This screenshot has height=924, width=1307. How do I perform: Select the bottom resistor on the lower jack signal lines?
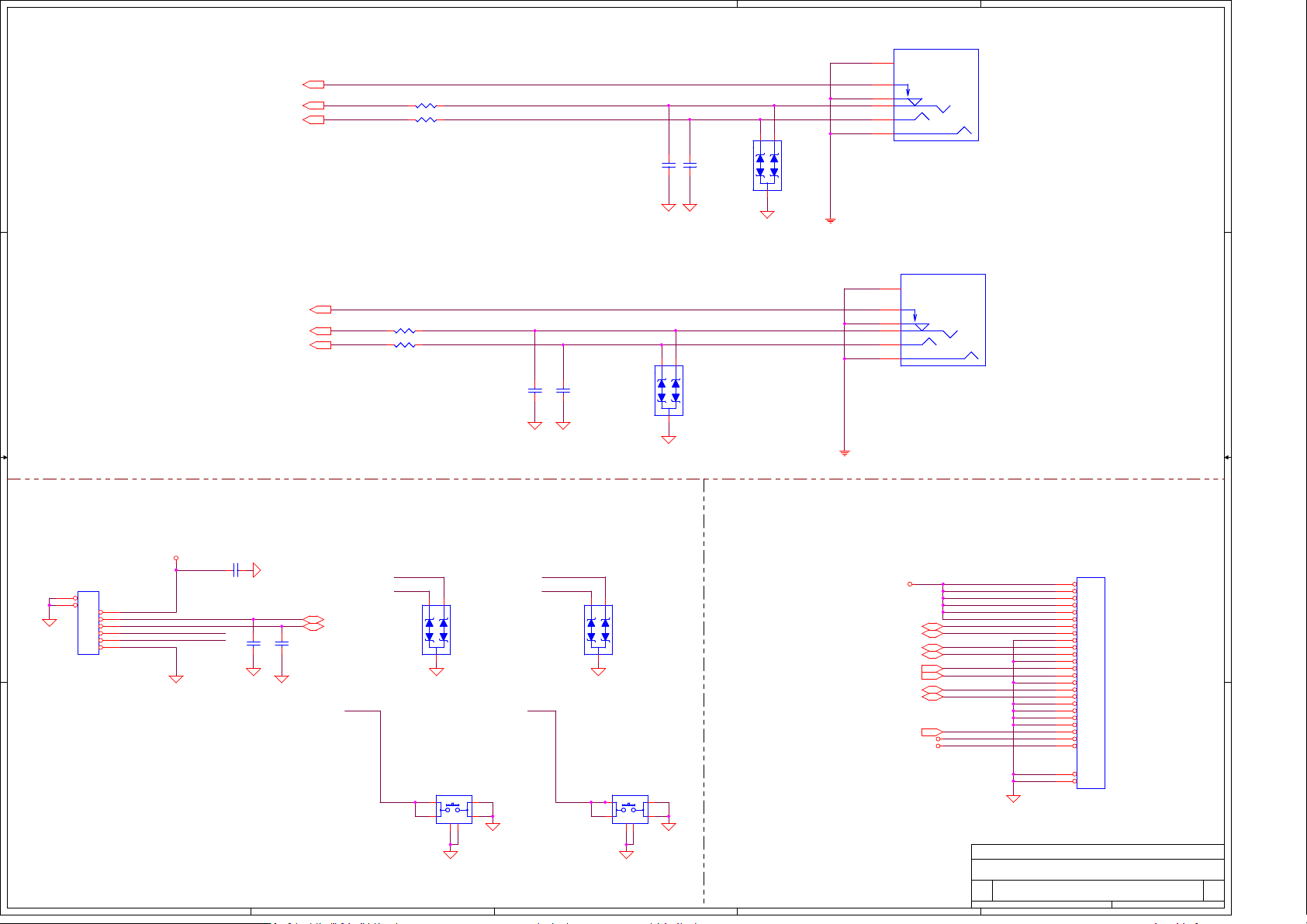tap(405, 344)
